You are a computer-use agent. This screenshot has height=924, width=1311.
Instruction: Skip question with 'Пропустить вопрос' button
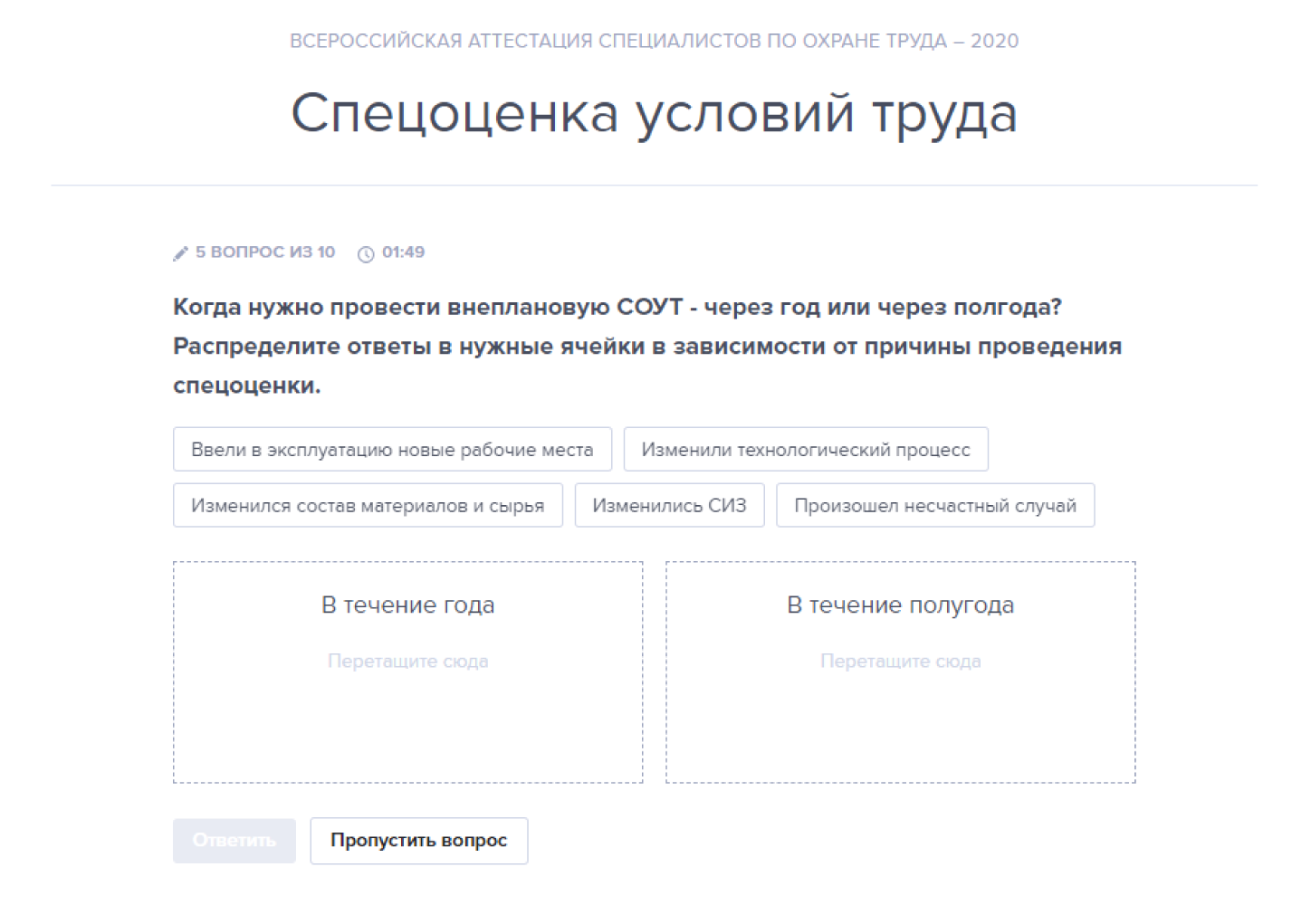tap(418, 841)
